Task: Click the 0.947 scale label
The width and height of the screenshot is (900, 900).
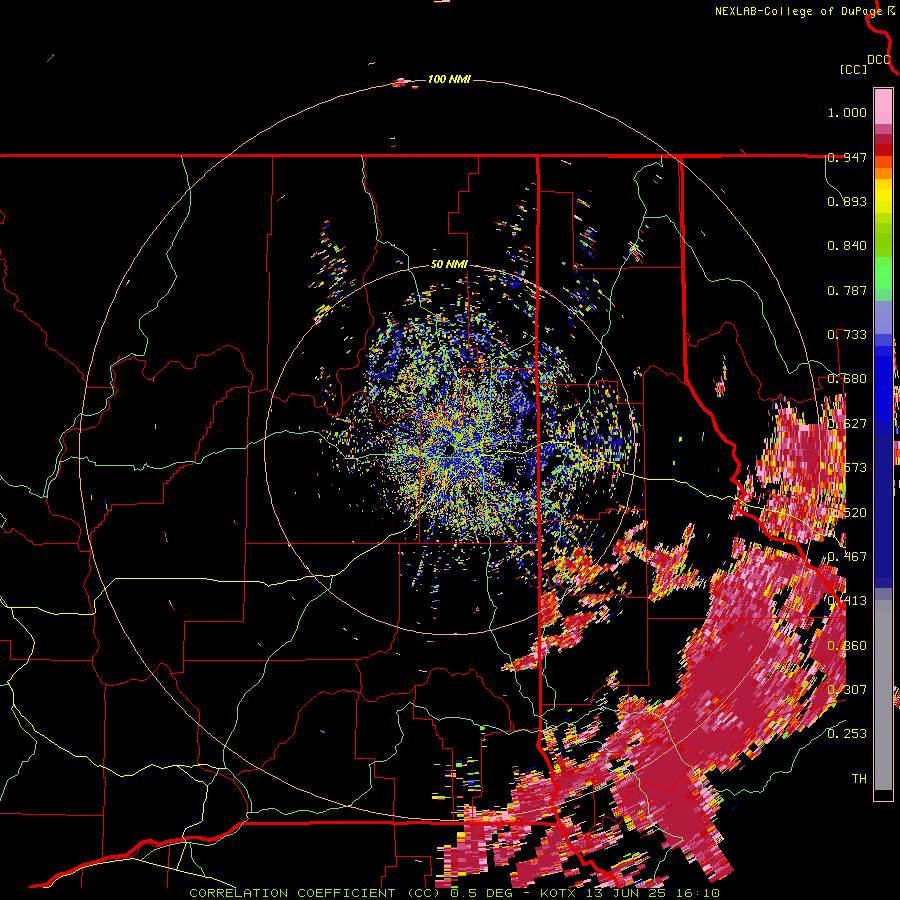Action: (x=847, y=157)
